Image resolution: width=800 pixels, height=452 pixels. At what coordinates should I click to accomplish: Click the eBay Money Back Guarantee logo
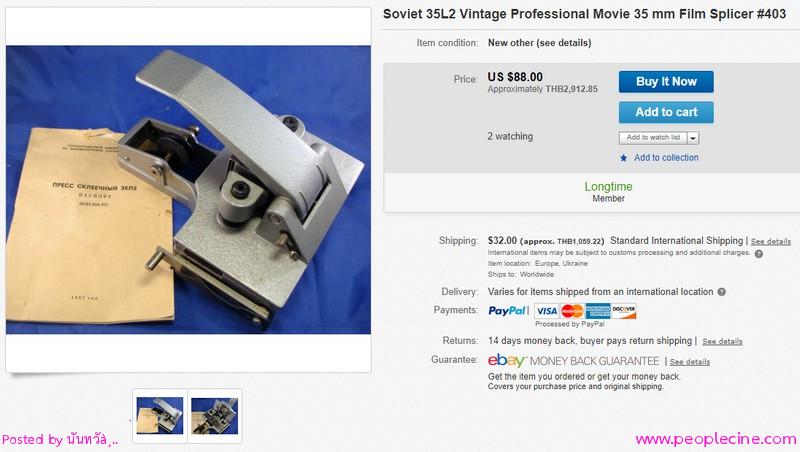(573, 361)
